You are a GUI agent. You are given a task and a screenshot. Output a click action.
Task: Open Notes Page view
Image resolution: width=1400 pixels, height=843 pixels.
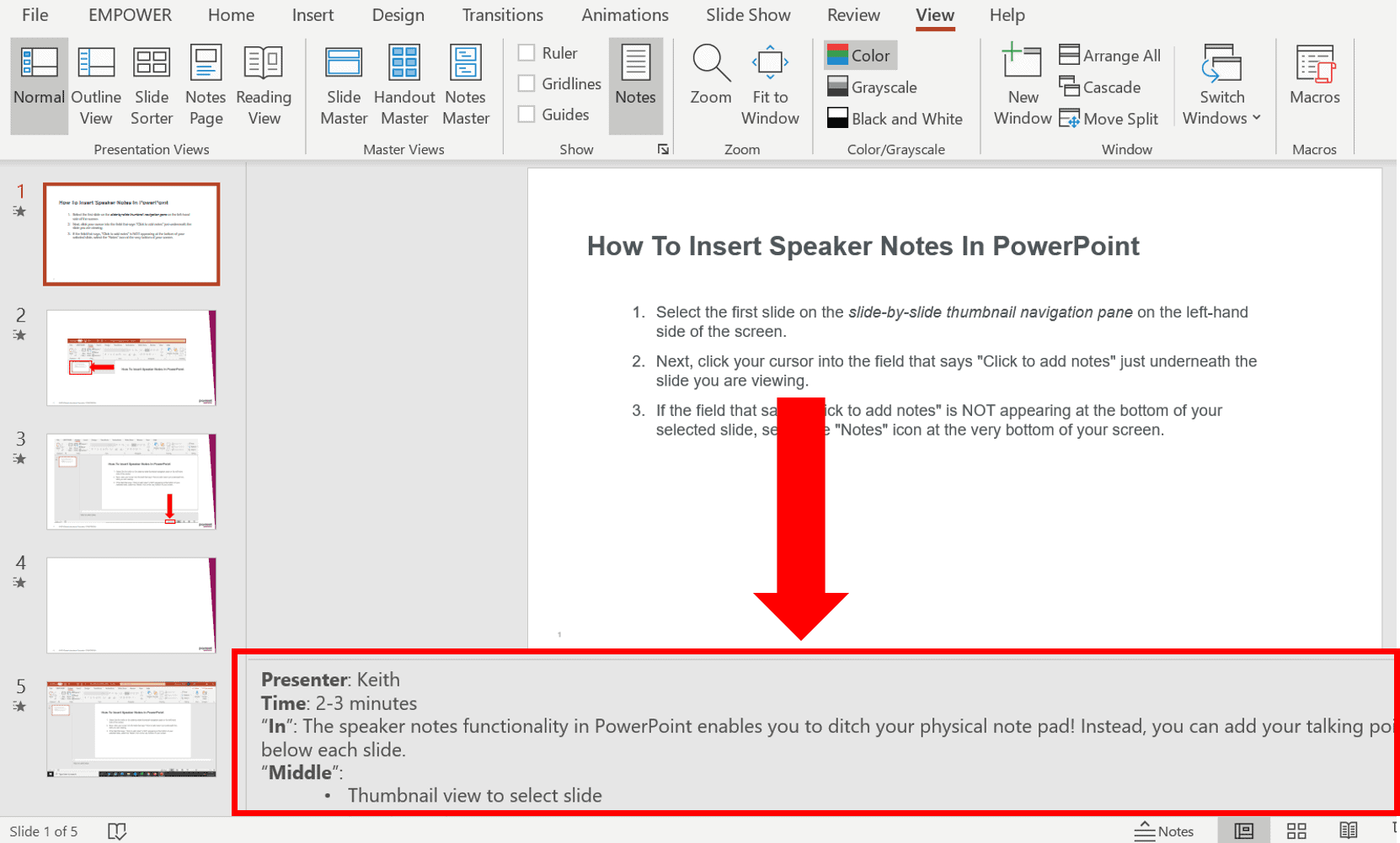(x=205, y=84)
